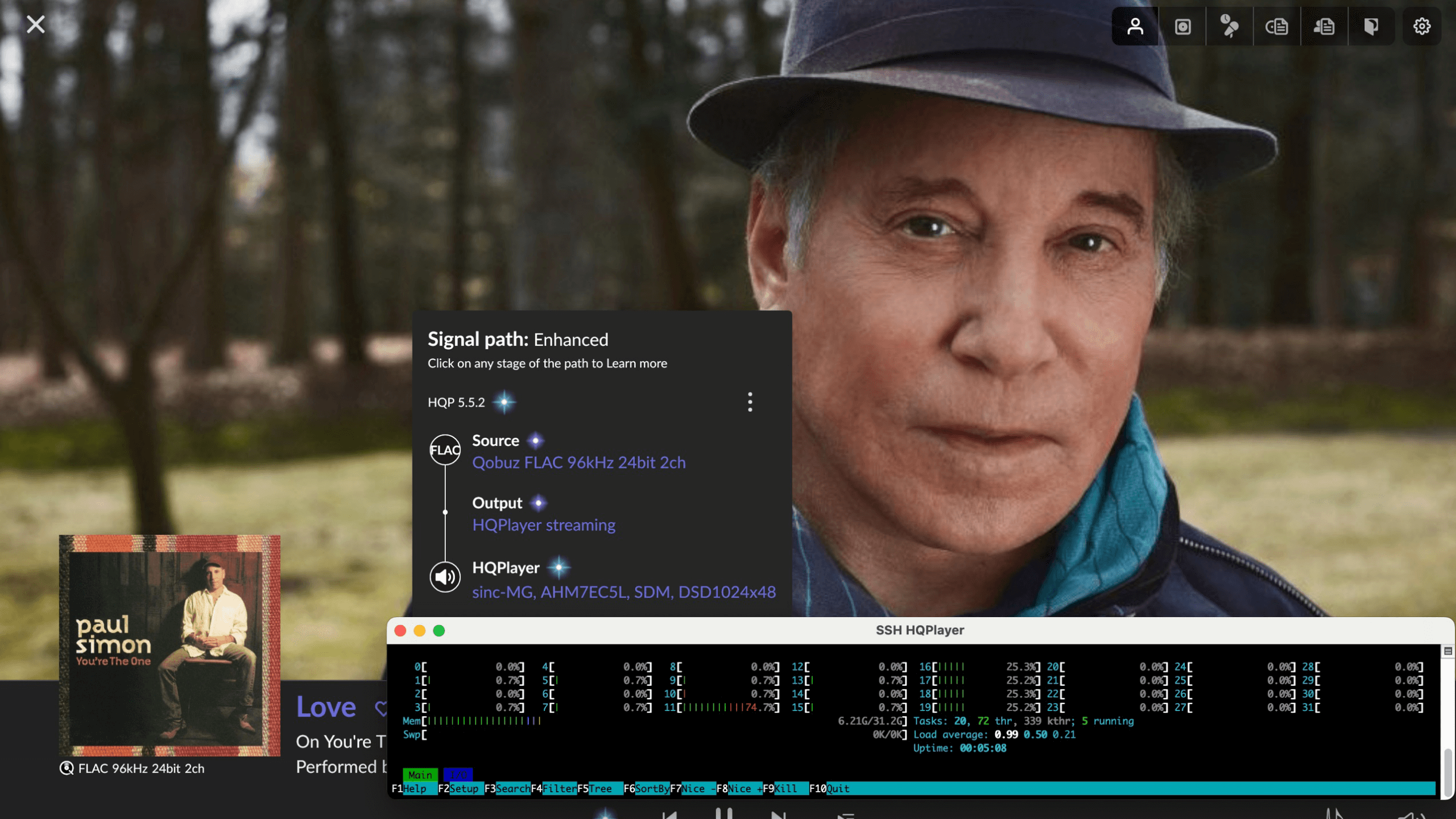Click the FLAC 96kHz 24bit quality label

tap(140, 768)
